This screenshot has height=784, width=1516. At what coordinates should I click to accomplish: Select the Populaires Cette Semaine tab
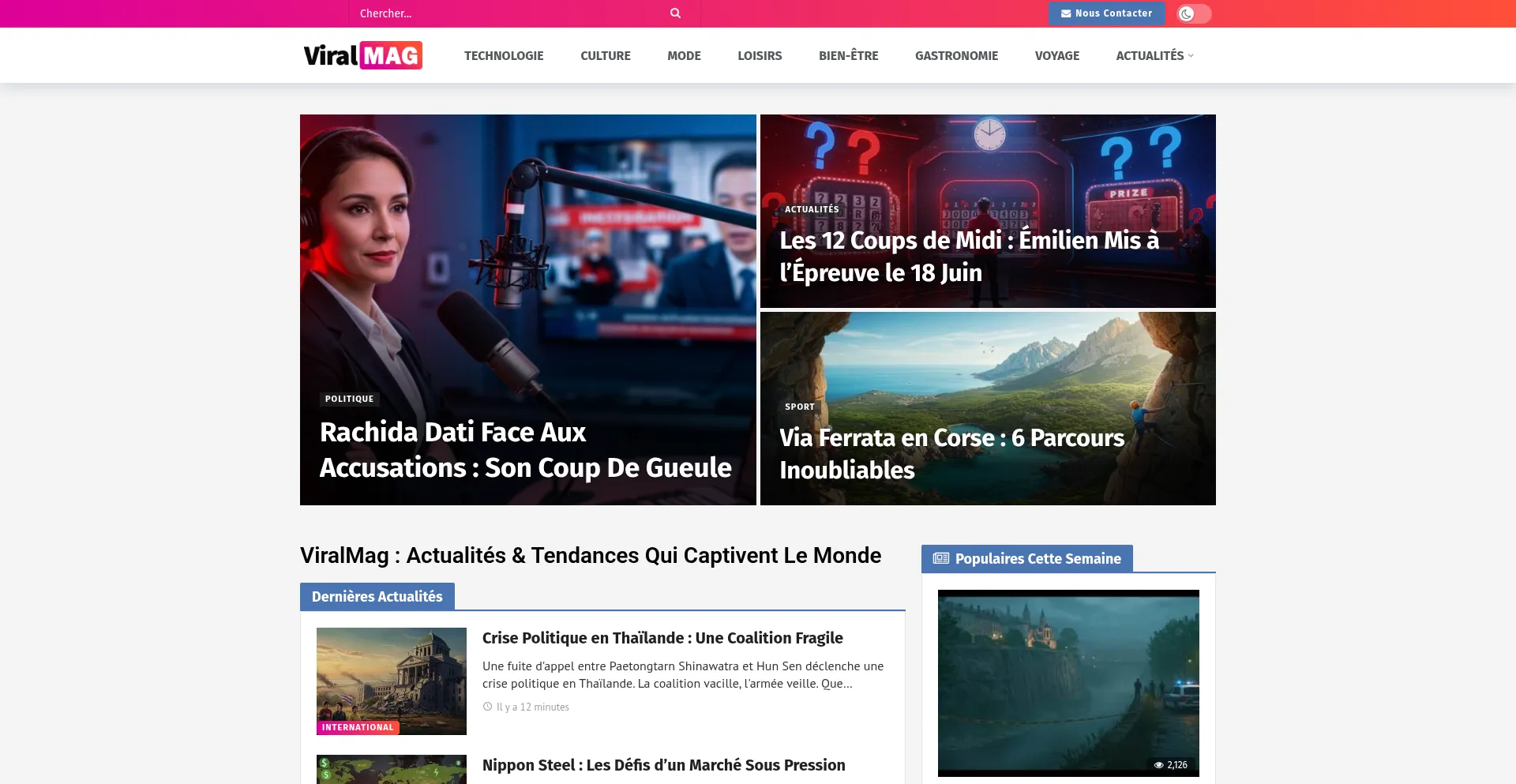(x=1027, y=558)
